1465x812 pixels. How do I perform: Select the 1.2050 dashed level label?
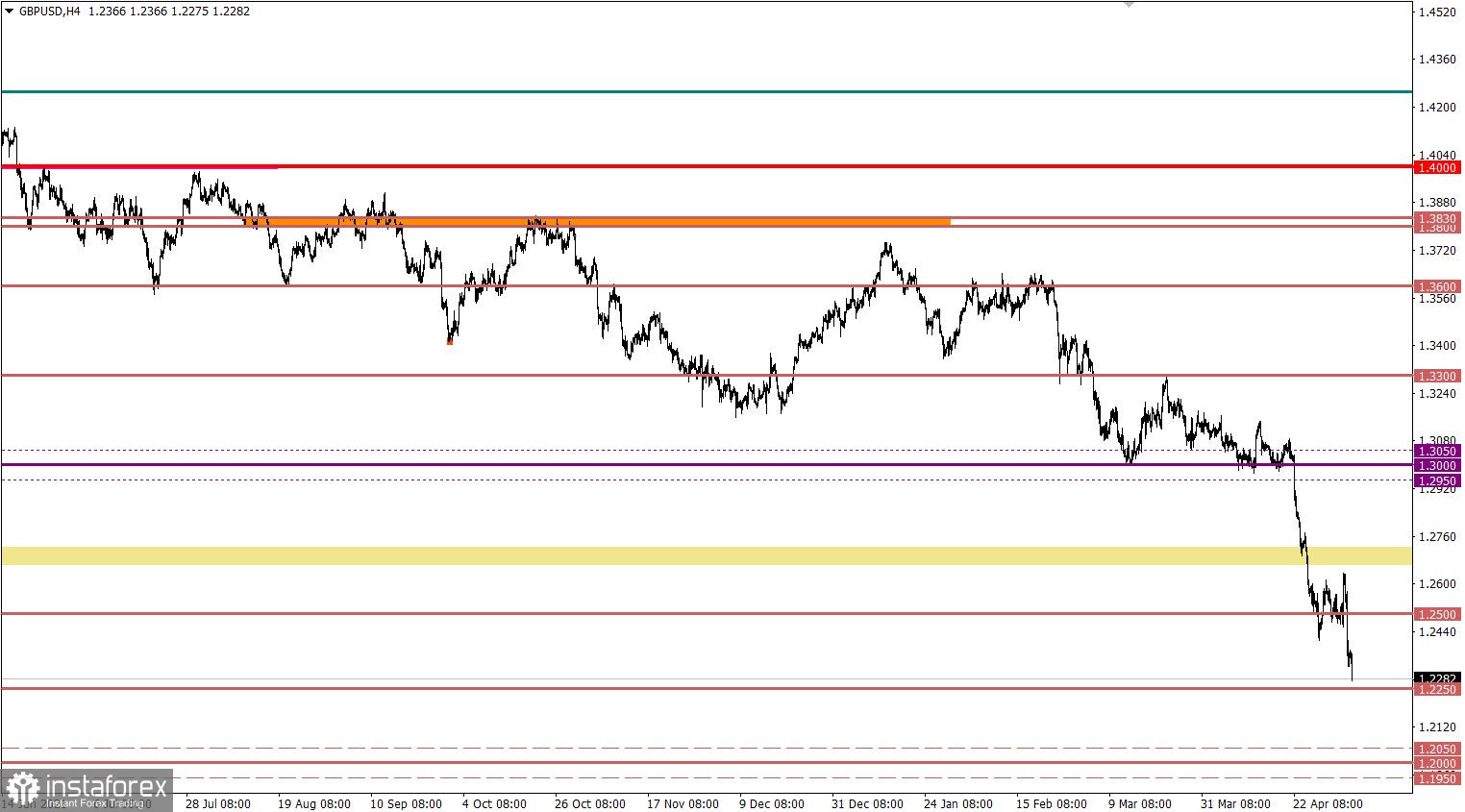(x=1437, y=749)
